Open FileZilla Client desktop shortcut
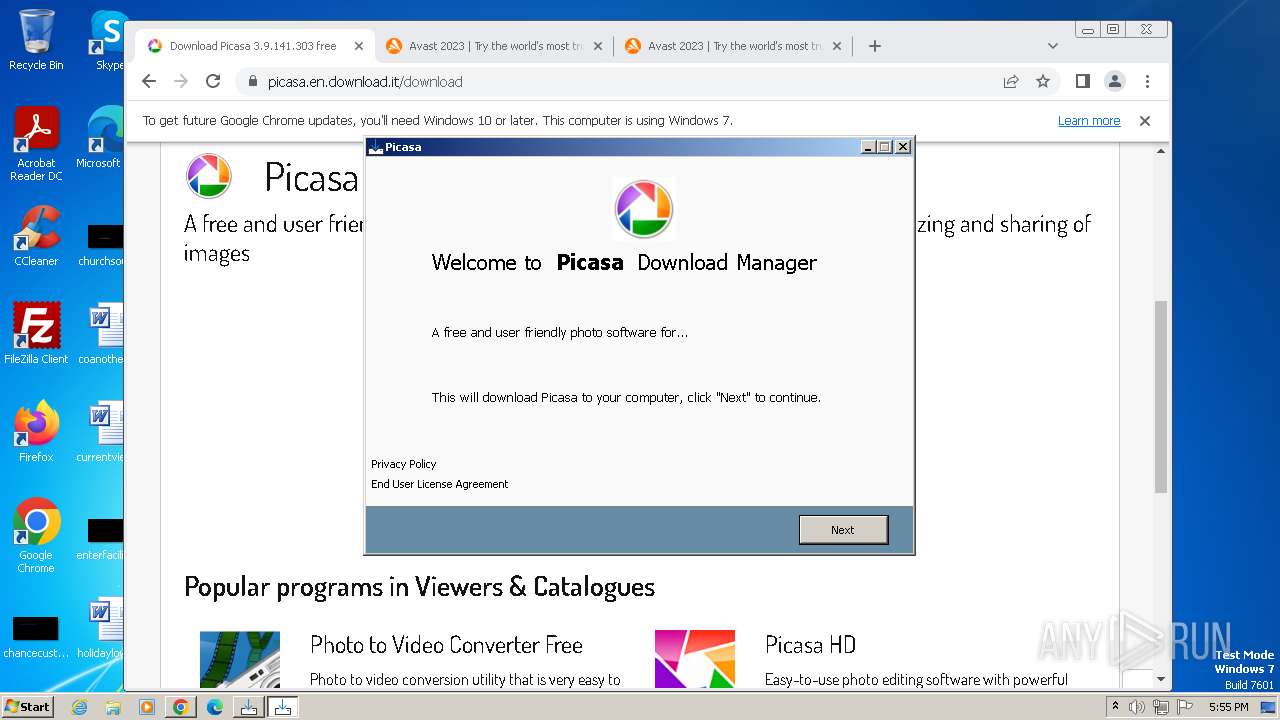The image size is (1280, 720). (36, 333)
